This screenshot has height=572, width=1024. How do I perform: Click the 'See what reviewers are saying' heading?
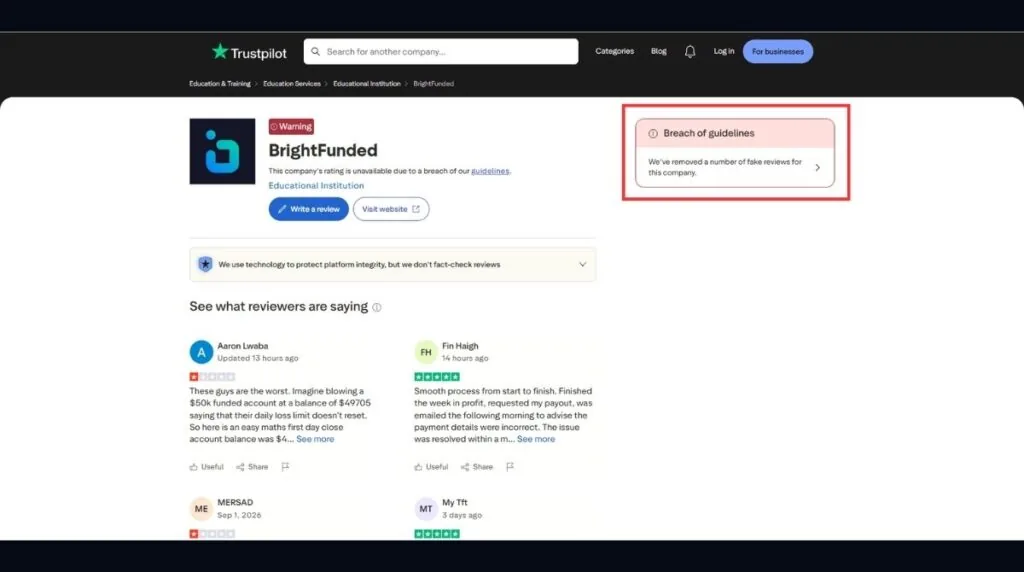[279, 306]
